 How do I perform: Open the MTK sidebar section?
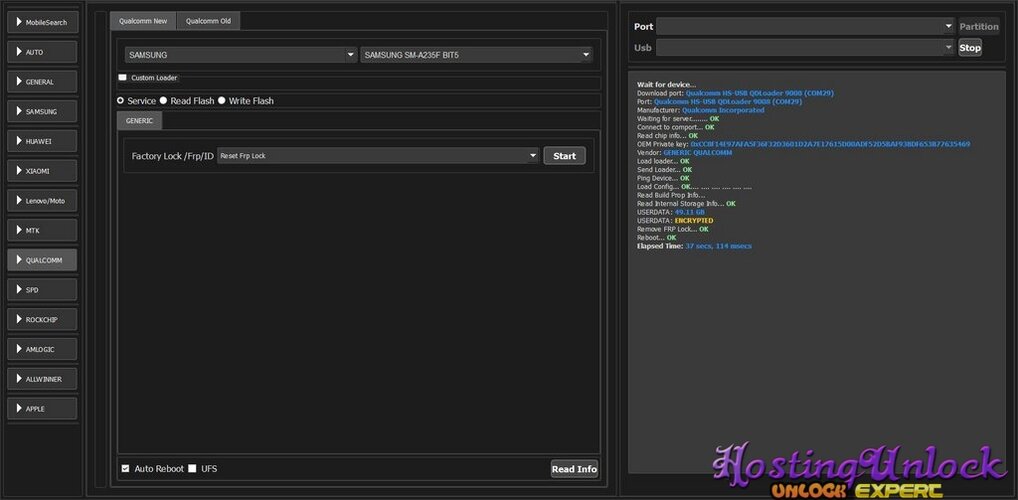tap(42, 230)
